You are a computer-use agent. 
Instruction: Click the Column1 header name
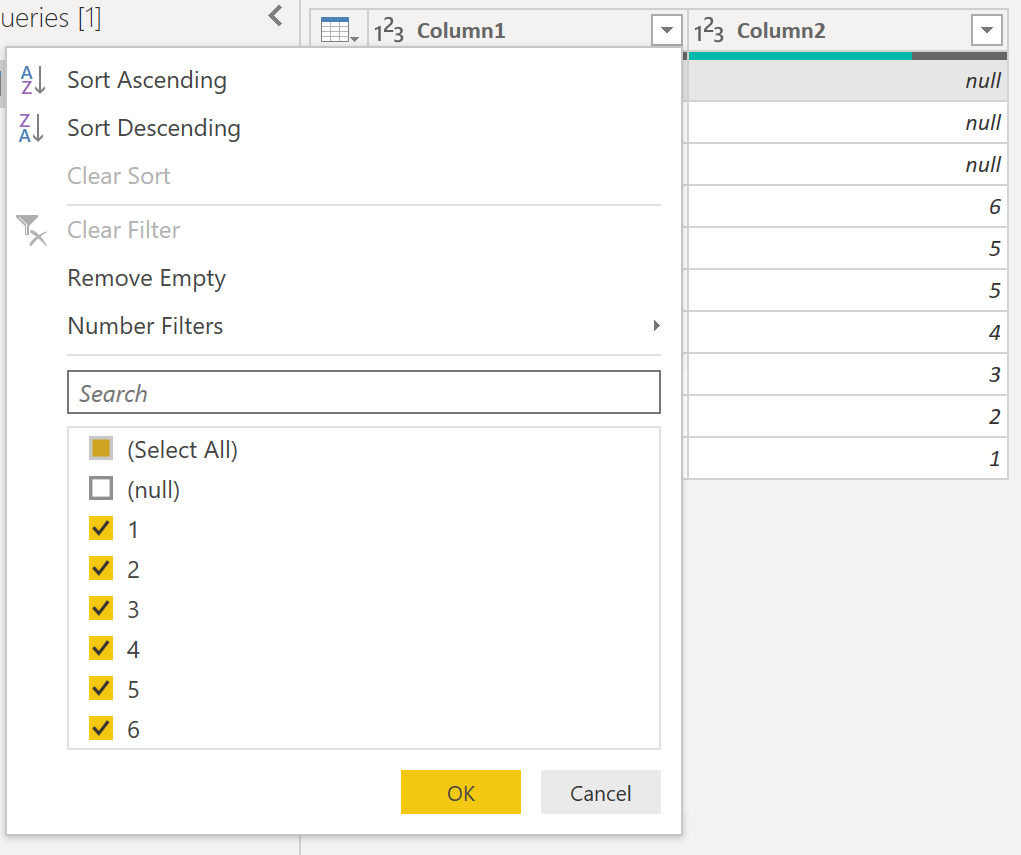pos(461,31)
